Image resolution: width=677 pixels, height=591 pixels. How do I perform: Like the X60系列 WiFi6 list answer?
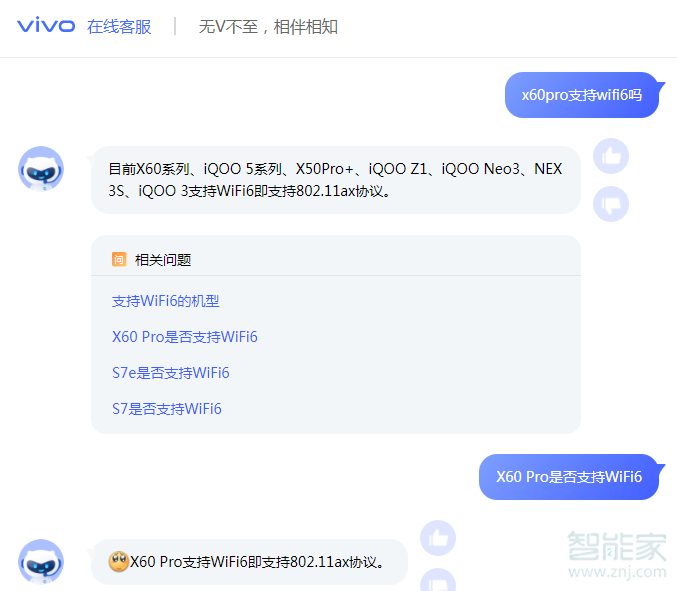click(611, 156)
